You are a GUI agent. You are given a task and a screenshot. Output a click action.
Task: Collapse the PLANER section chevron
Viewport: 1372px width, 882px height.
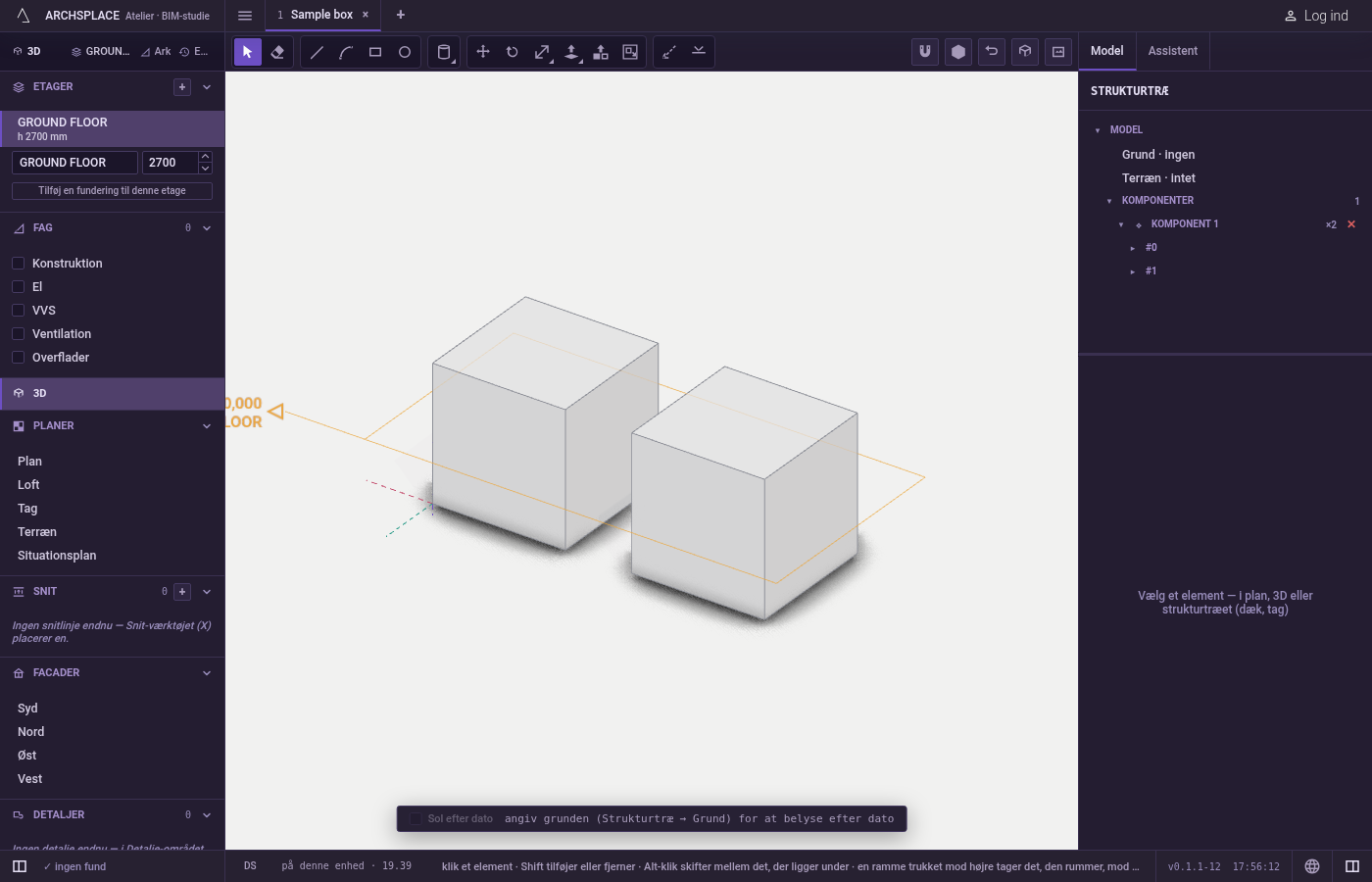(207, 426)
